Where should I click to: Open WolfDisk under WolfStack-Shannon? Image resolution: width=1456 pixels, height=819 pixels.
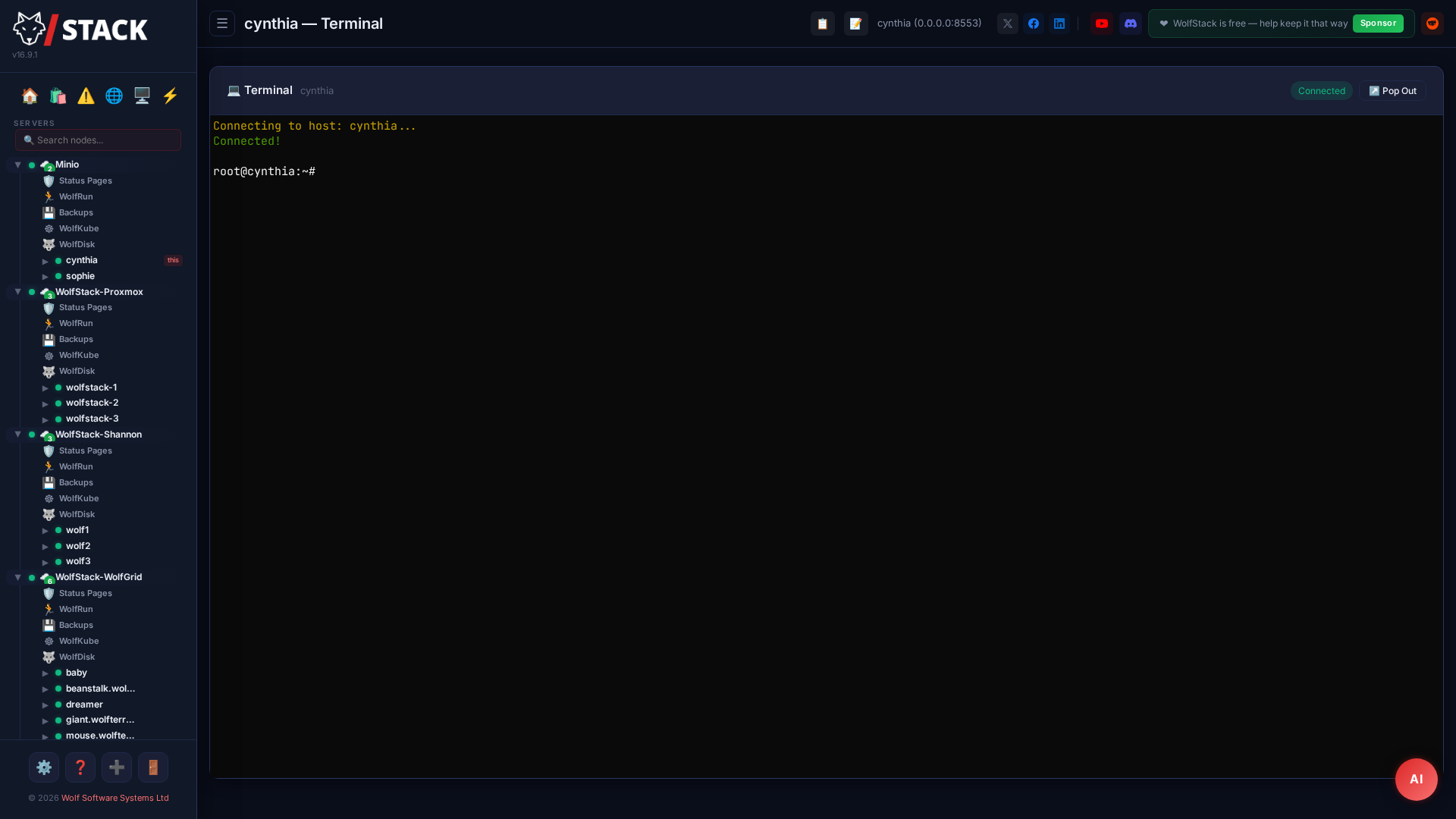(77, 514)
